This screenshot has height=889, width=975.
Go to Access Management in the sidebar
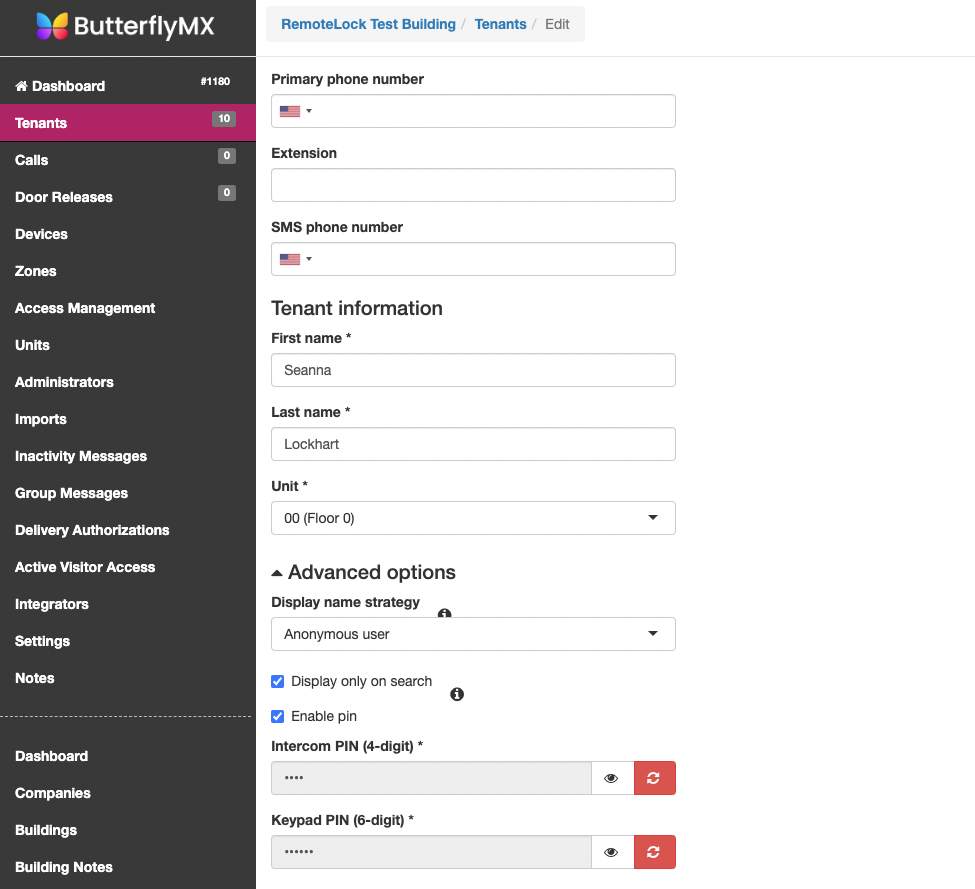coord(85,308)
